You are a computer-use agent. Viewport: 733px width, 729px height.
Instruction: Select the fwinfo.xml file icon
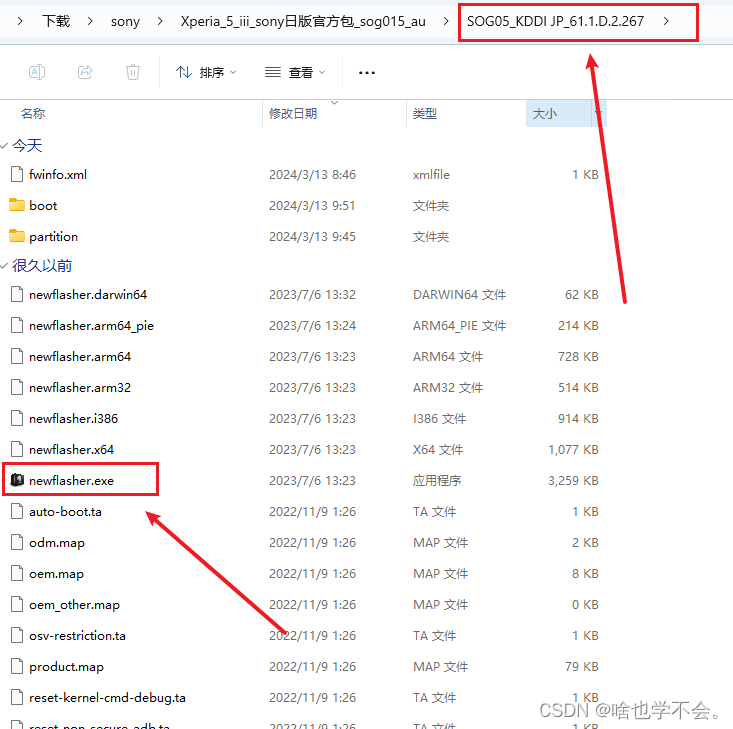[17, 174]
